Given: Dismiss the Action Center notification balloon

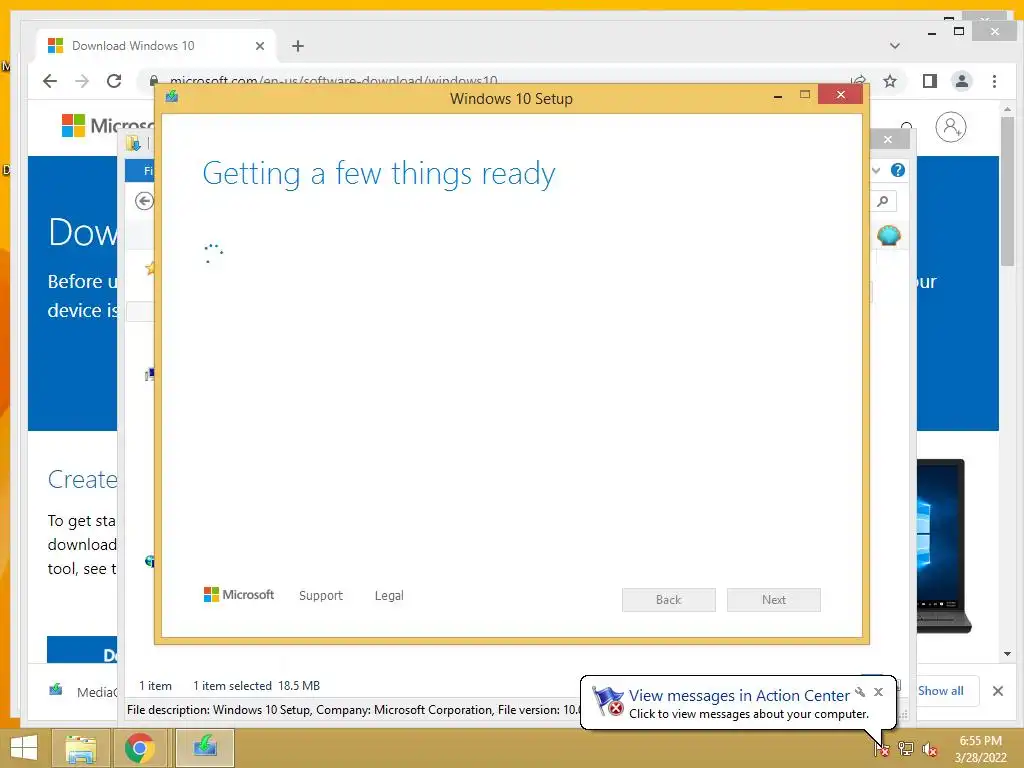Looking at the screenshot, I should click(x=878, y=692).
